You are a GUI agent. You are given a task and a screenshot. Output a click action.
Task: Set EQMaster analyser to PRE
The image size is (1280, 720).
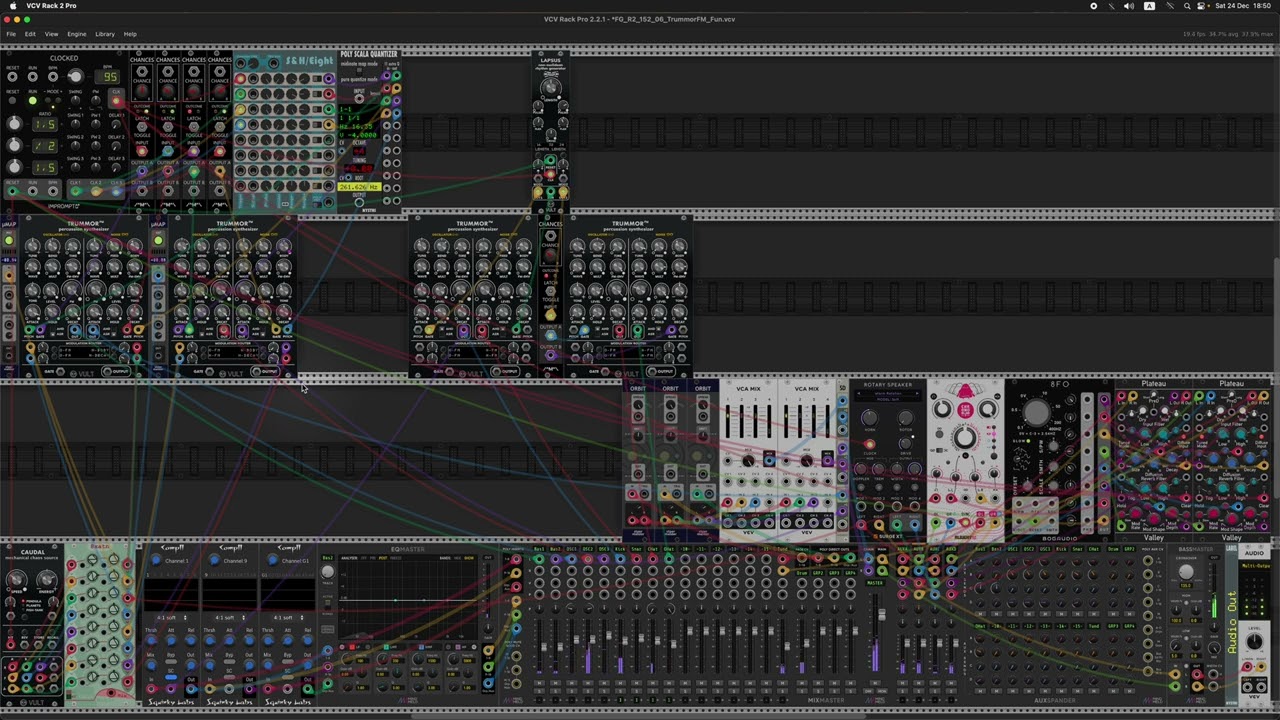click(373, 558)
